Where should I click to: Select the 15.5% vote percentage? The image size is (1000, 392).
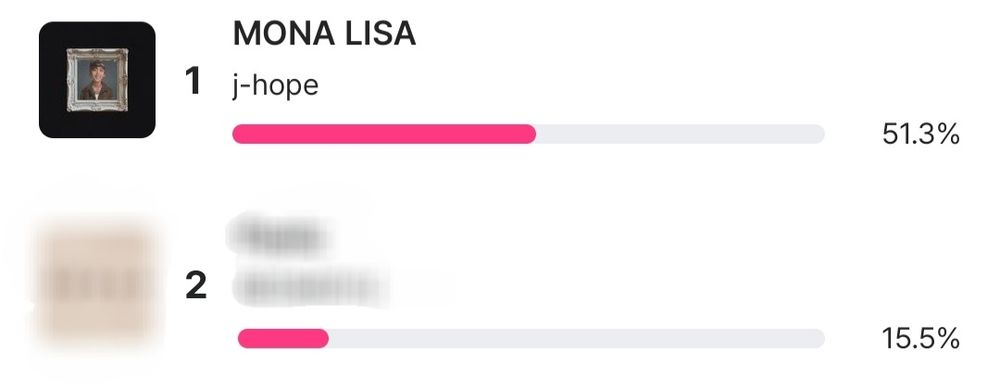pyautogui.click(x=921, y=338)
